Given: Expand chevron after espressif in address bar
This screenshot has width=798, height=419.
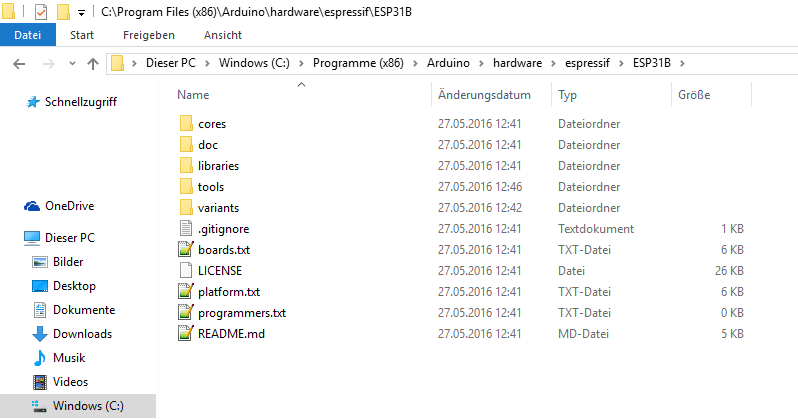Looking at the screenshot, I should (621, 63).
